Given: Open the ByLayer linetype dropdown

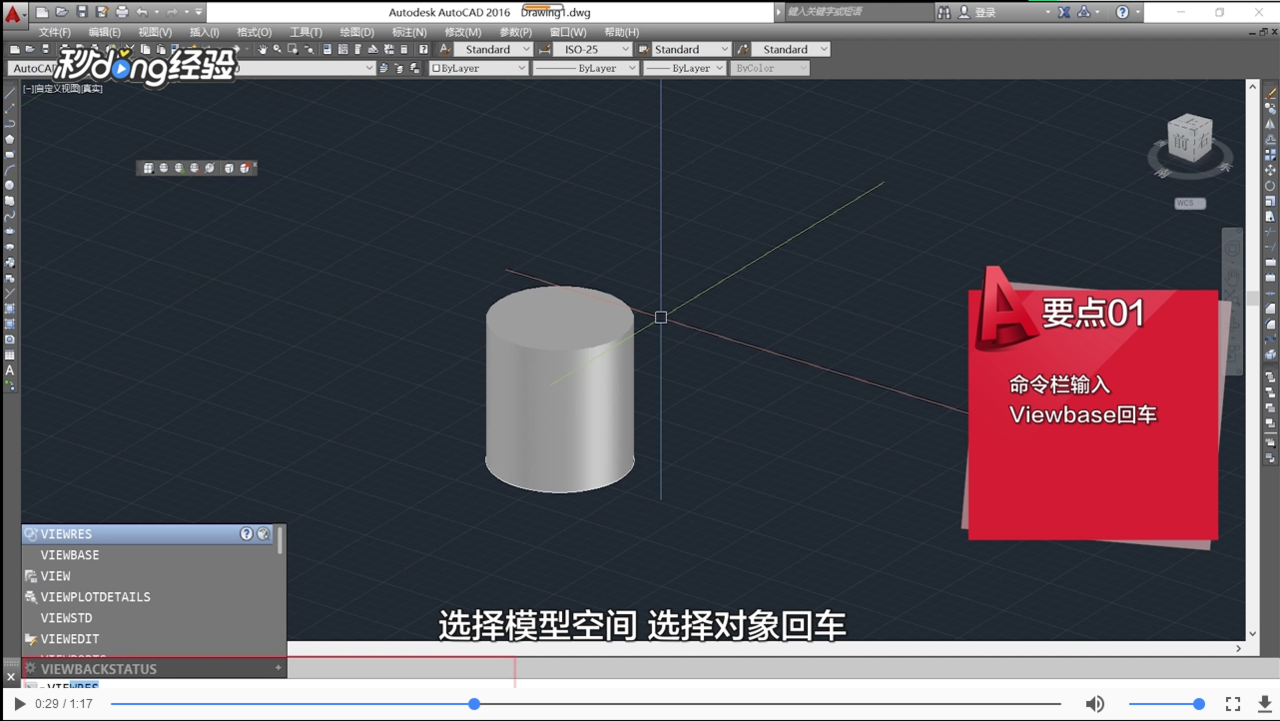Looking at the screenshot, I should coord(585,68).
